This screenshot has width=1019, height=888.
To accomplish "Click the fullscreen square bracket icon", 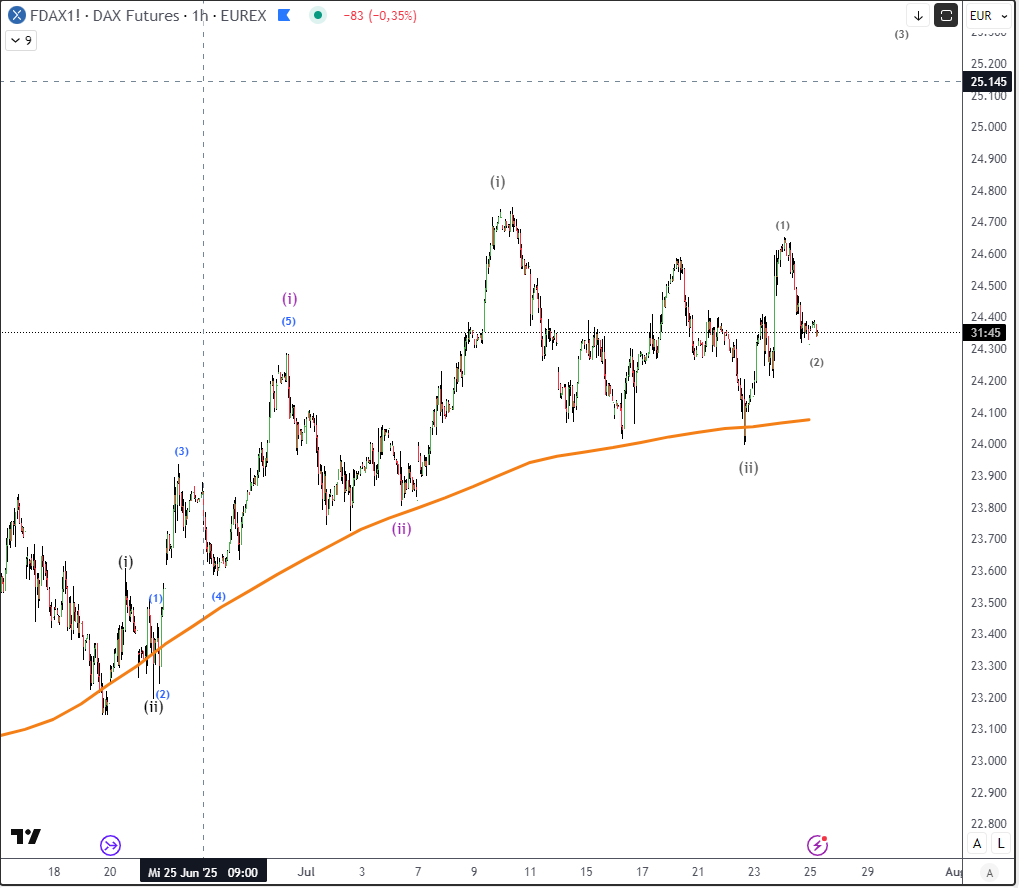I will [946, 15].
